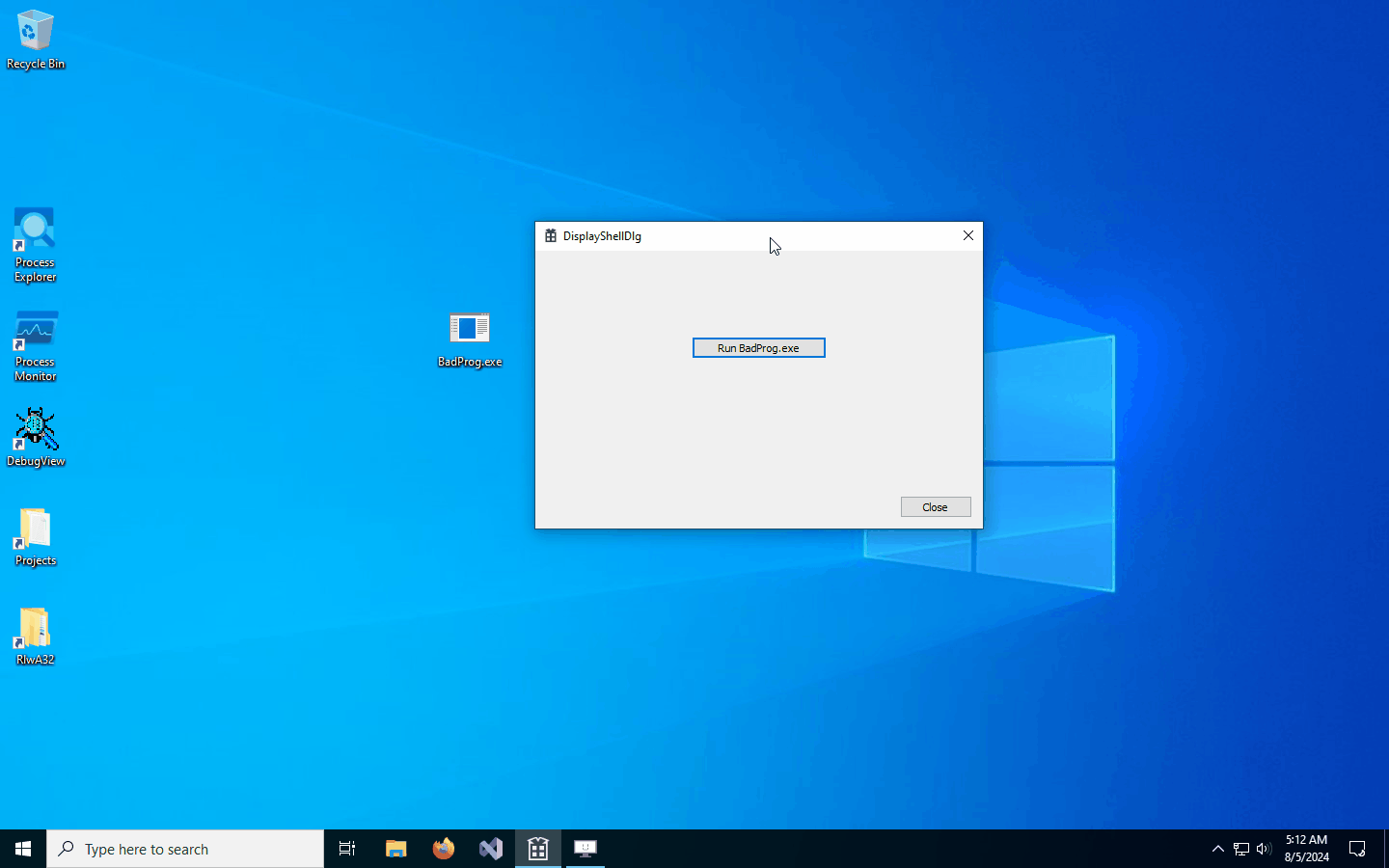Click the Type here to search box
1389x868 pixels.
pos(185,849)
